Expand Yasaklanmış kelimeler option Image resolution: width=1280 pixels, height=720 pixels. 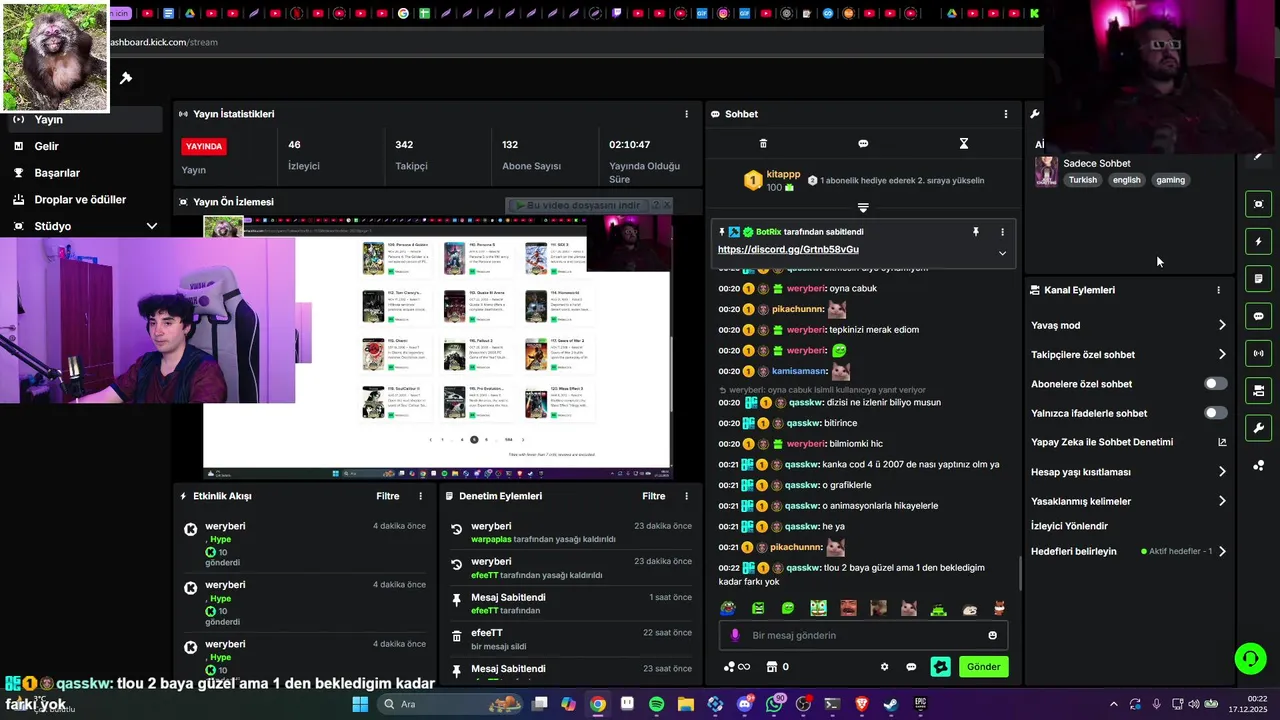click(1222, 501)
